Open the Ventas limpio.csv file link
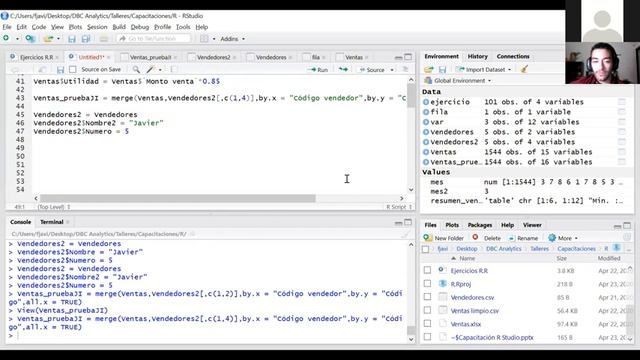 point(475,311)
